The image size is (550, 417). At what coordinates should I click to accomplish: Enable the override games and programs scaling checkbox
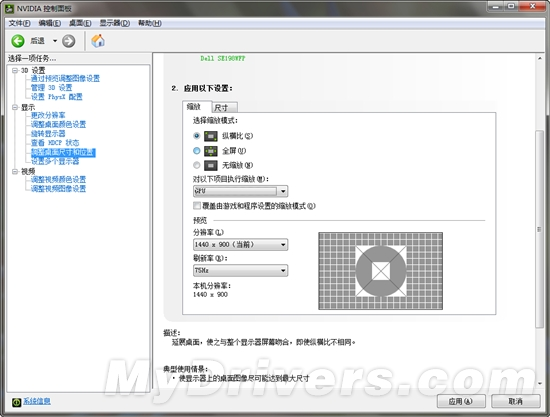(197, 206)
